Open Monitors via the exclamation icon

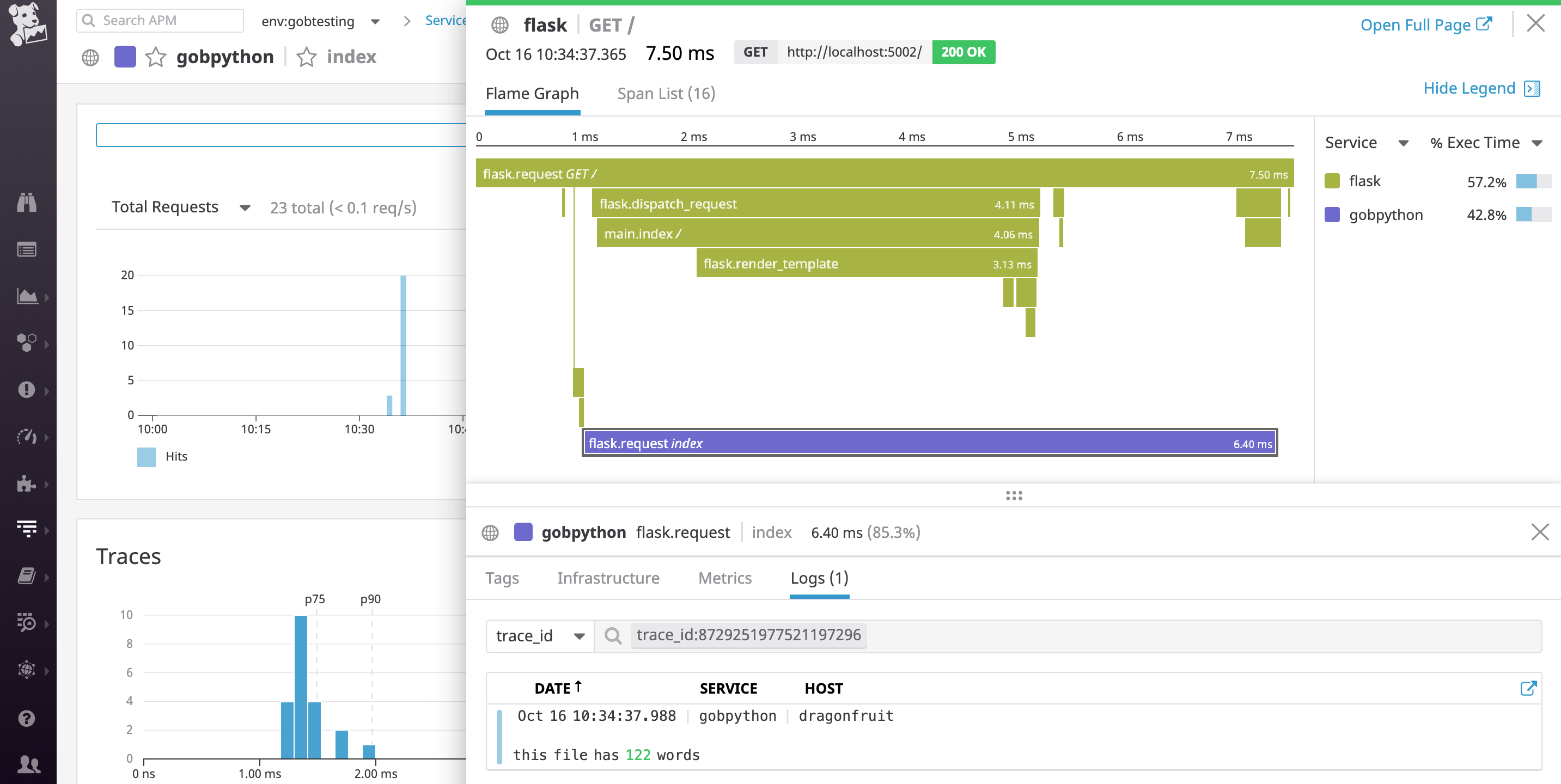[x=27, y=390]
